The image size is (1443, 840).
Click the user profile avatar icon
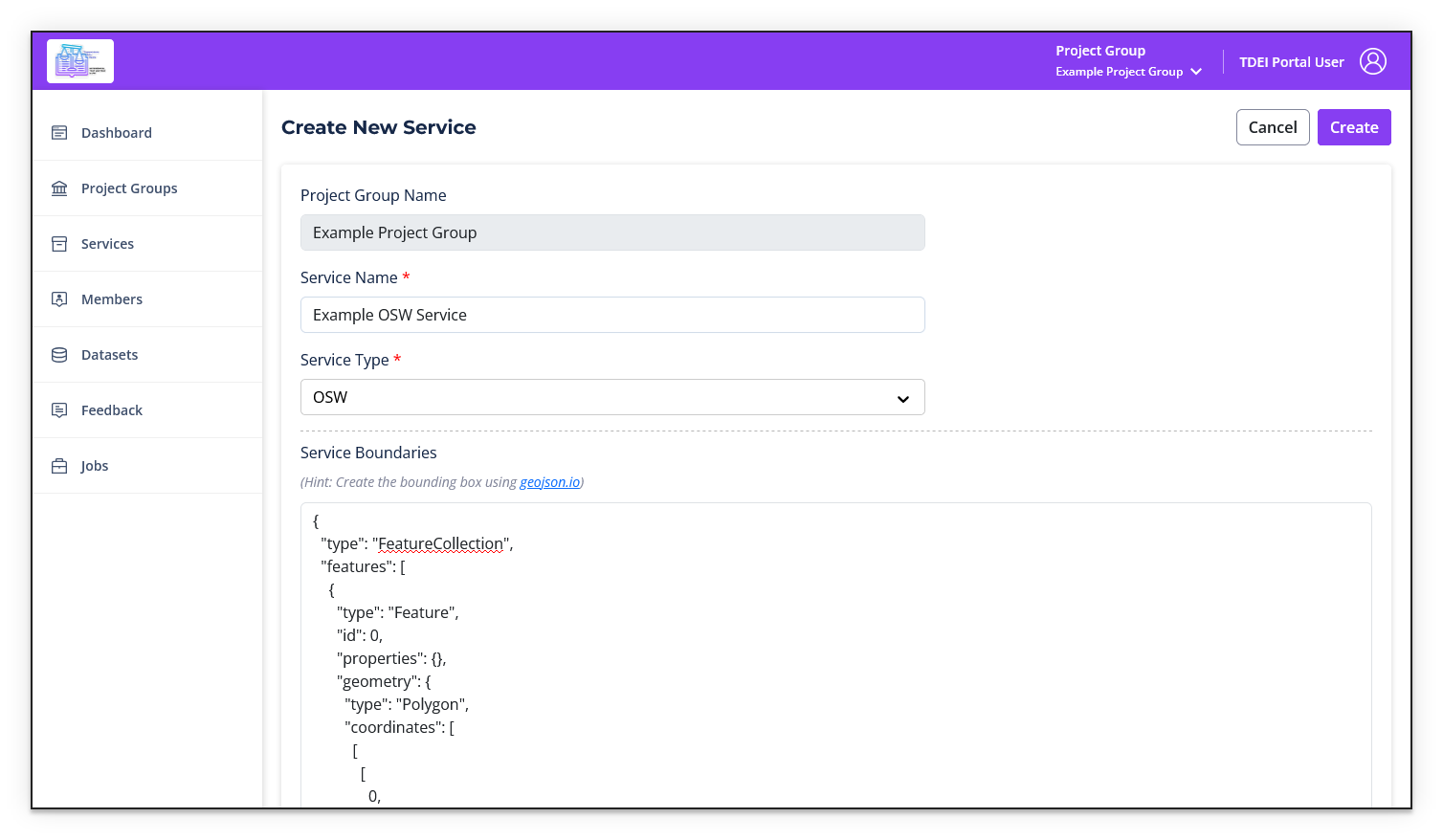tap(1373, 60)
